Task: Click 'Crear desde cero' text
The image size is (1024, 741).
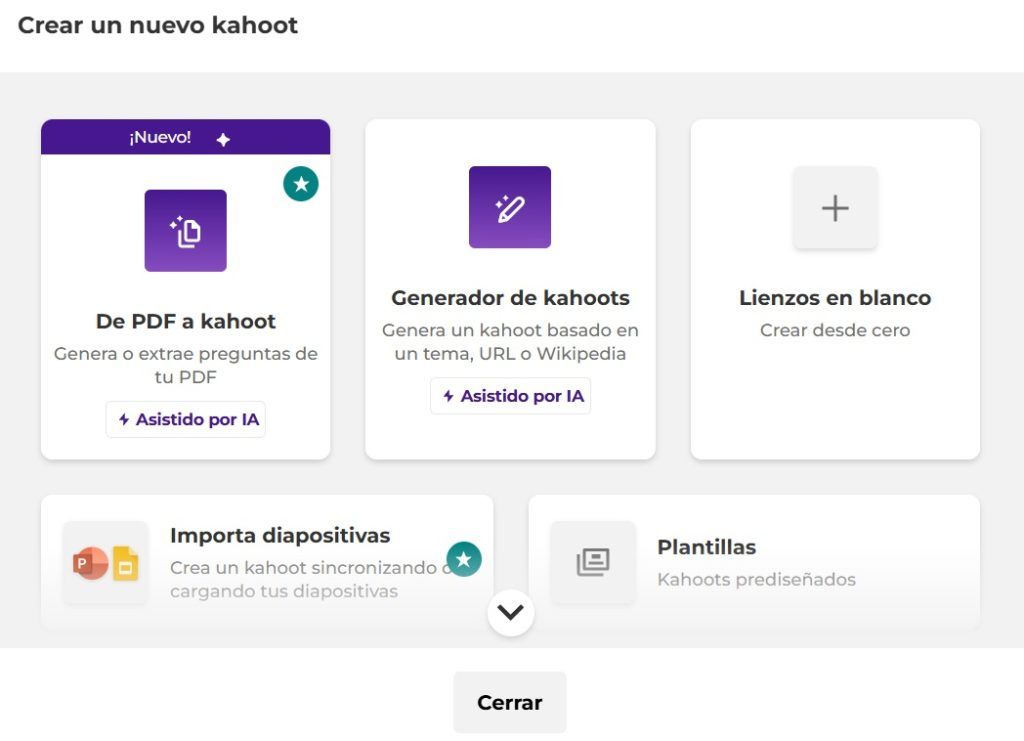Action: [835, 330]
